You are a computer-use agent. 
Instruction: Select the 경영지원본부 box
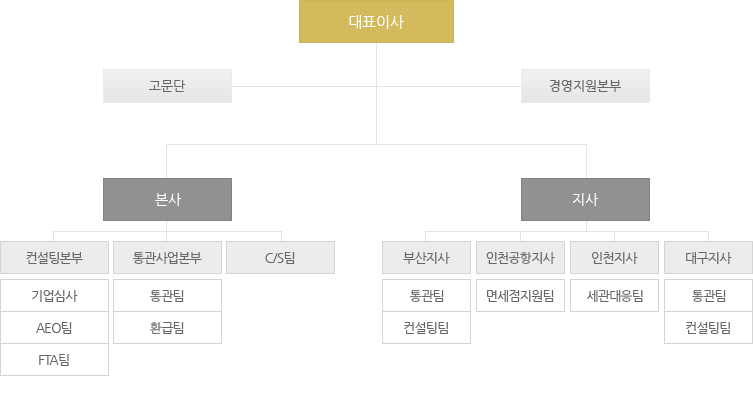coord(585,86)
